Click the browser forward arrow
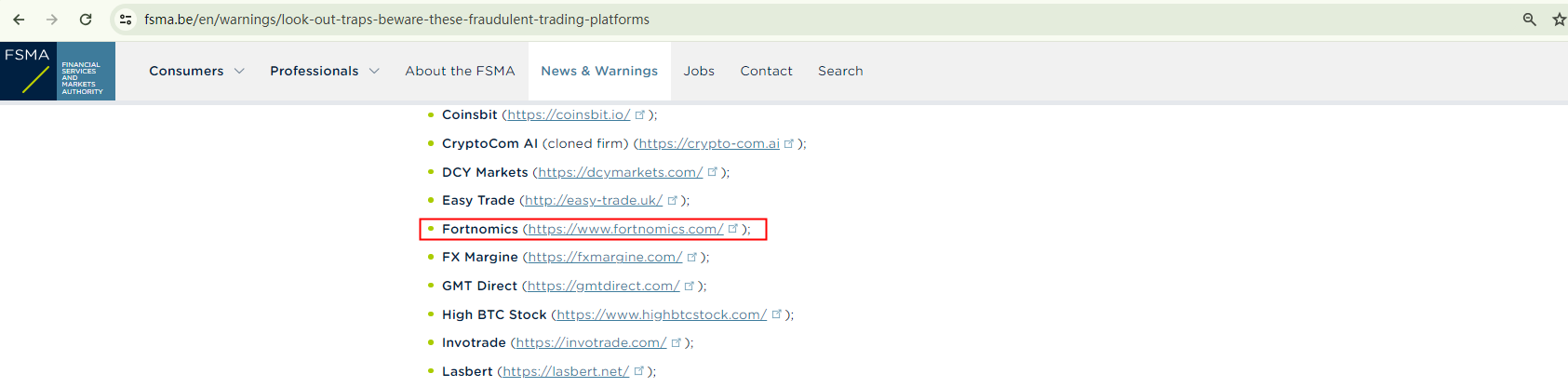Image resolution: width=1568 pixels, height=387 pixels. pyautogui.click(x=52, y=20)
